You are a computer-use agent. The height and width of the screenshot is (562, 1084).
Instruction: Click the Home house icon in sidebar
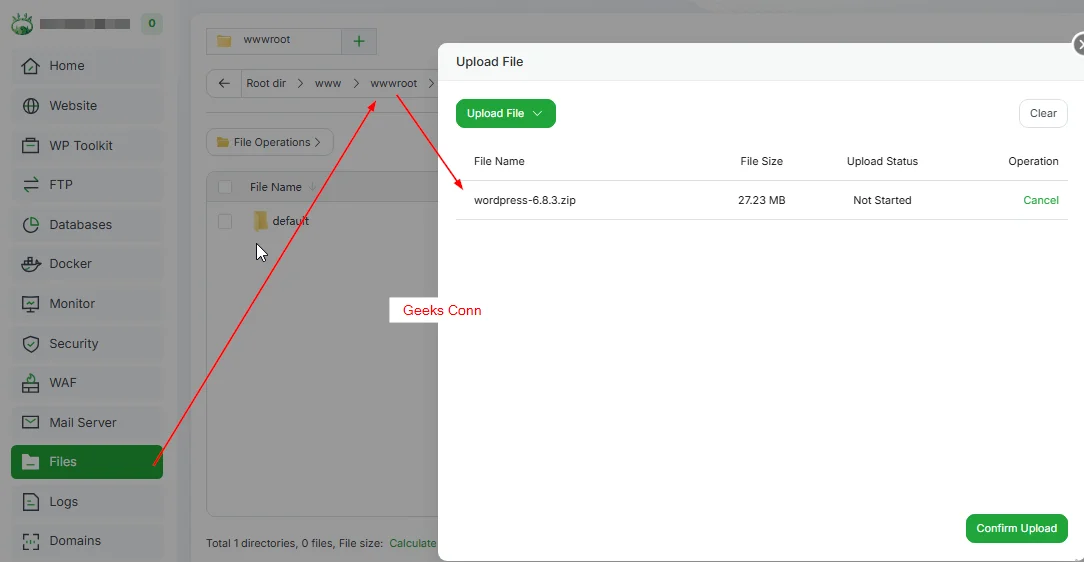[x=30, y=66]
